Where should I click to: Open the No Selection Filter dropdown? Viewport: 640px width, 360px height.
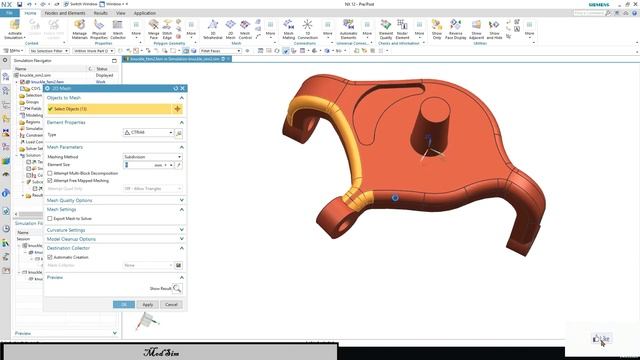pyautogui.click(x=49, y=51)
